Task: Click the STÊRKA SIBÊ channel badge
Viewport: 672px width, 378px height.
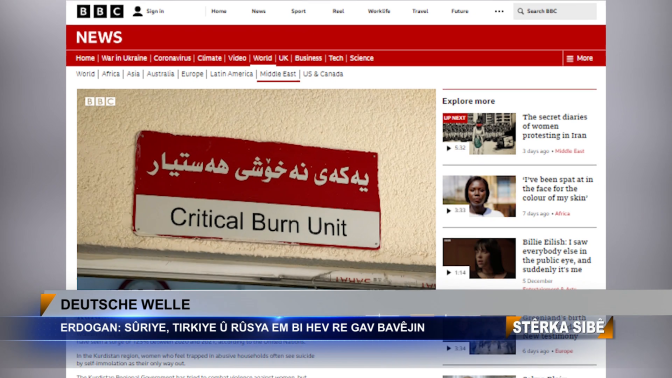Action: click(558, 327)
